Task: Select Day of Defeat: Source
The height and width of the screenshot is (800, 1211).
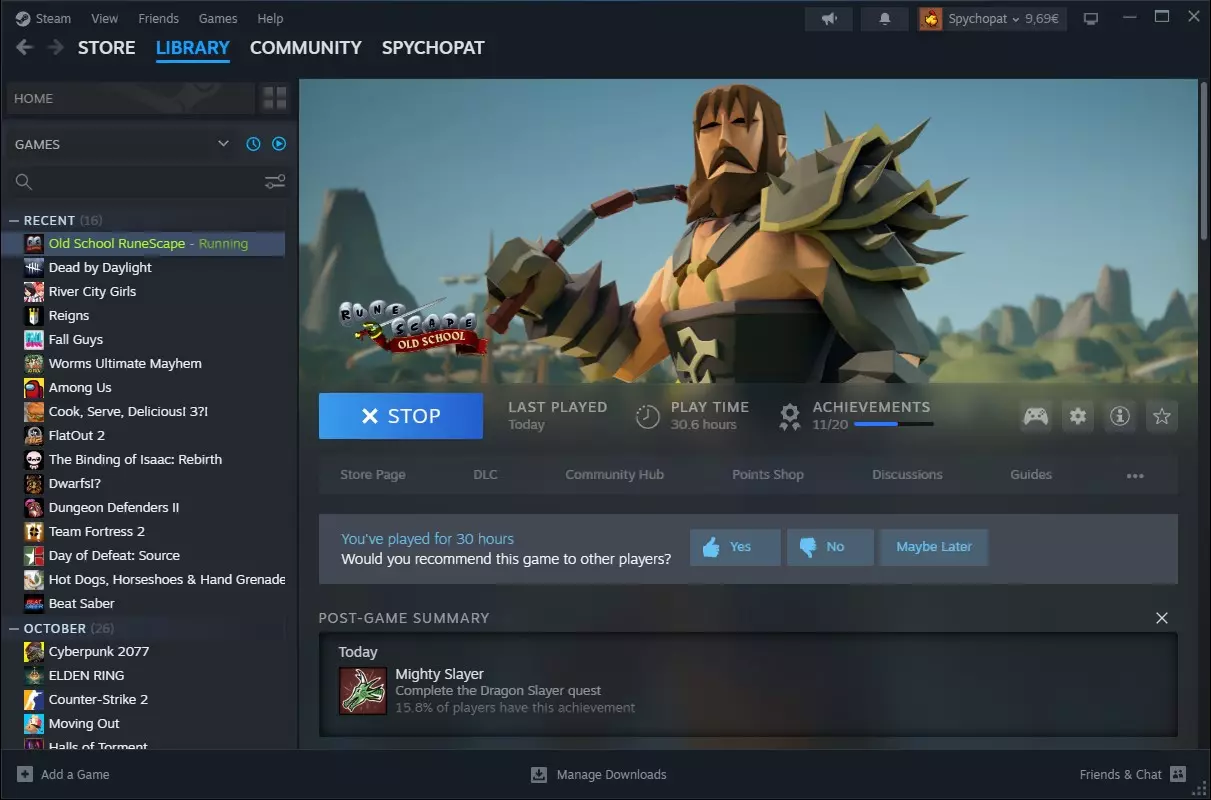Action: (x=144, y=556)
